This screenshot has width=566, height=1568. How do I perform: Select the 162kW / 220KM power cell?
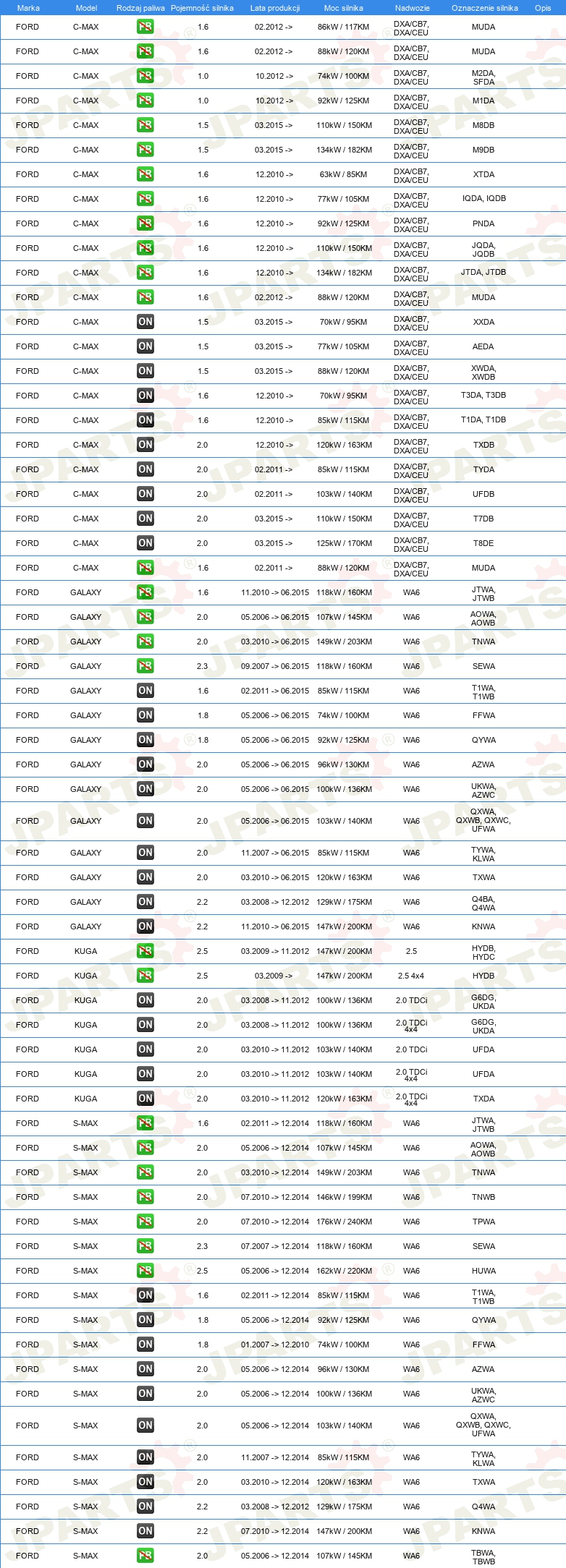(x=344, y=1271)
